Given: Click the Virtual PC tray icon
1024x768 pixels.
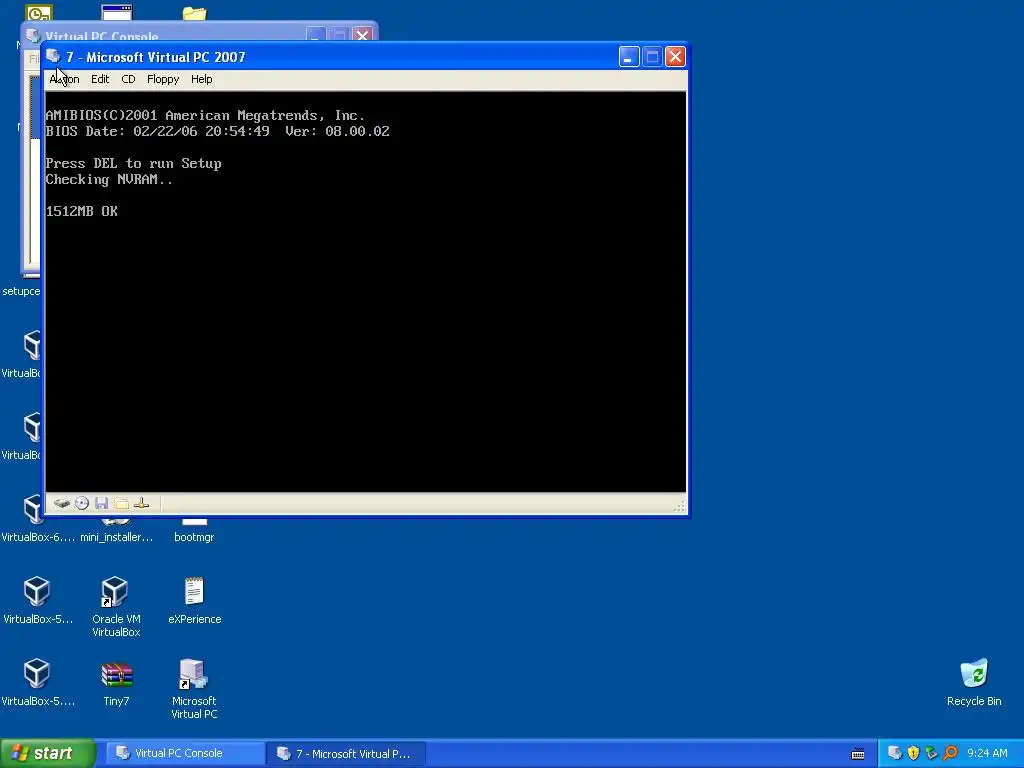Looking at the screenshot, I should 895,753.
